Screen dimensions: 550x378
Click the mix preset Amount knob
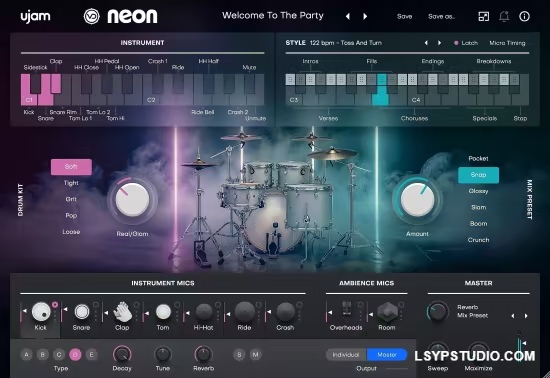pyautogui.click(x=417, y=199)
